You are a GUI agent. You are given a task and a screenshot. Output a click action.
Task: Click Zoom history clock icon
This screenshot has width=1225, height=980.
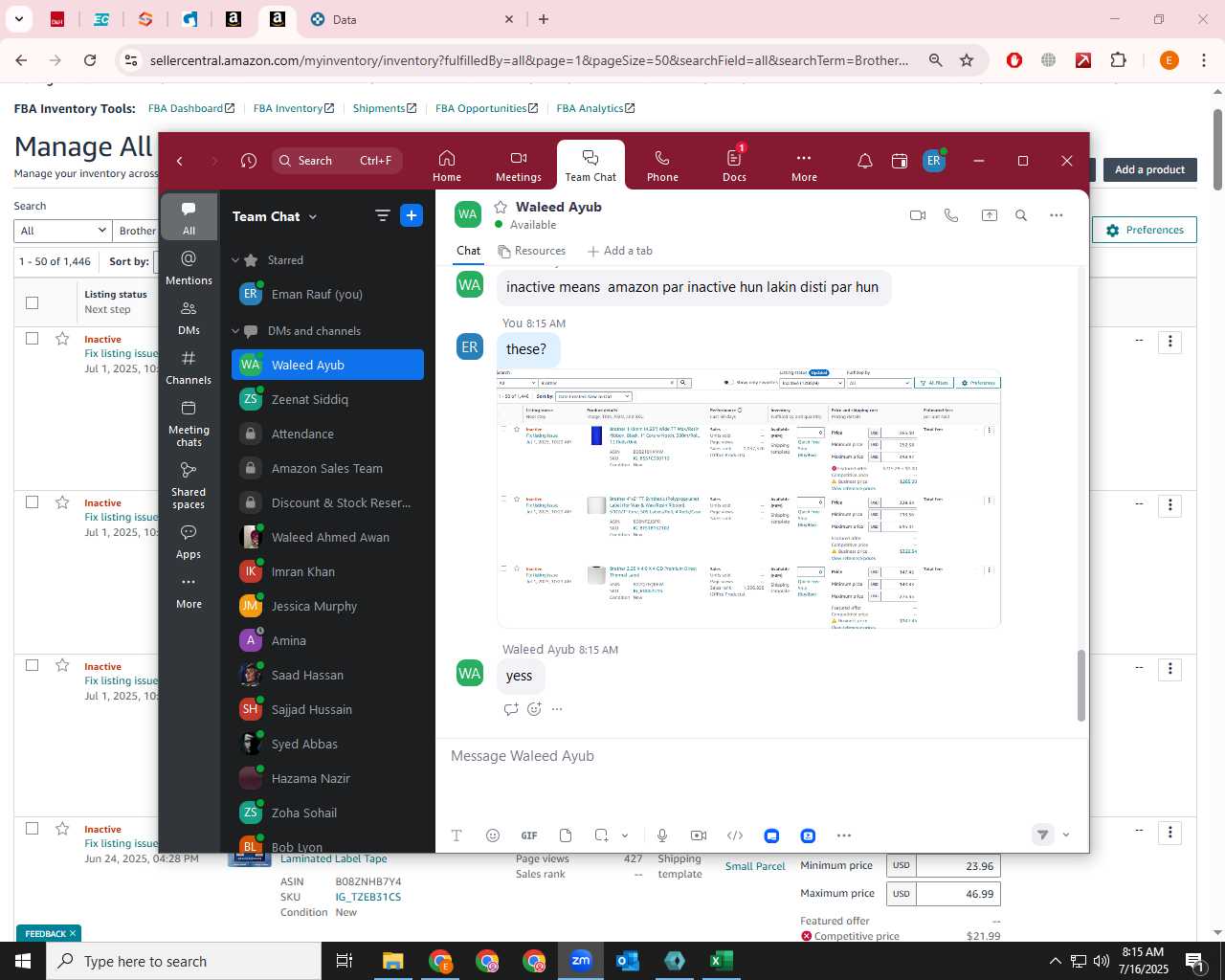tap(249, 161)
